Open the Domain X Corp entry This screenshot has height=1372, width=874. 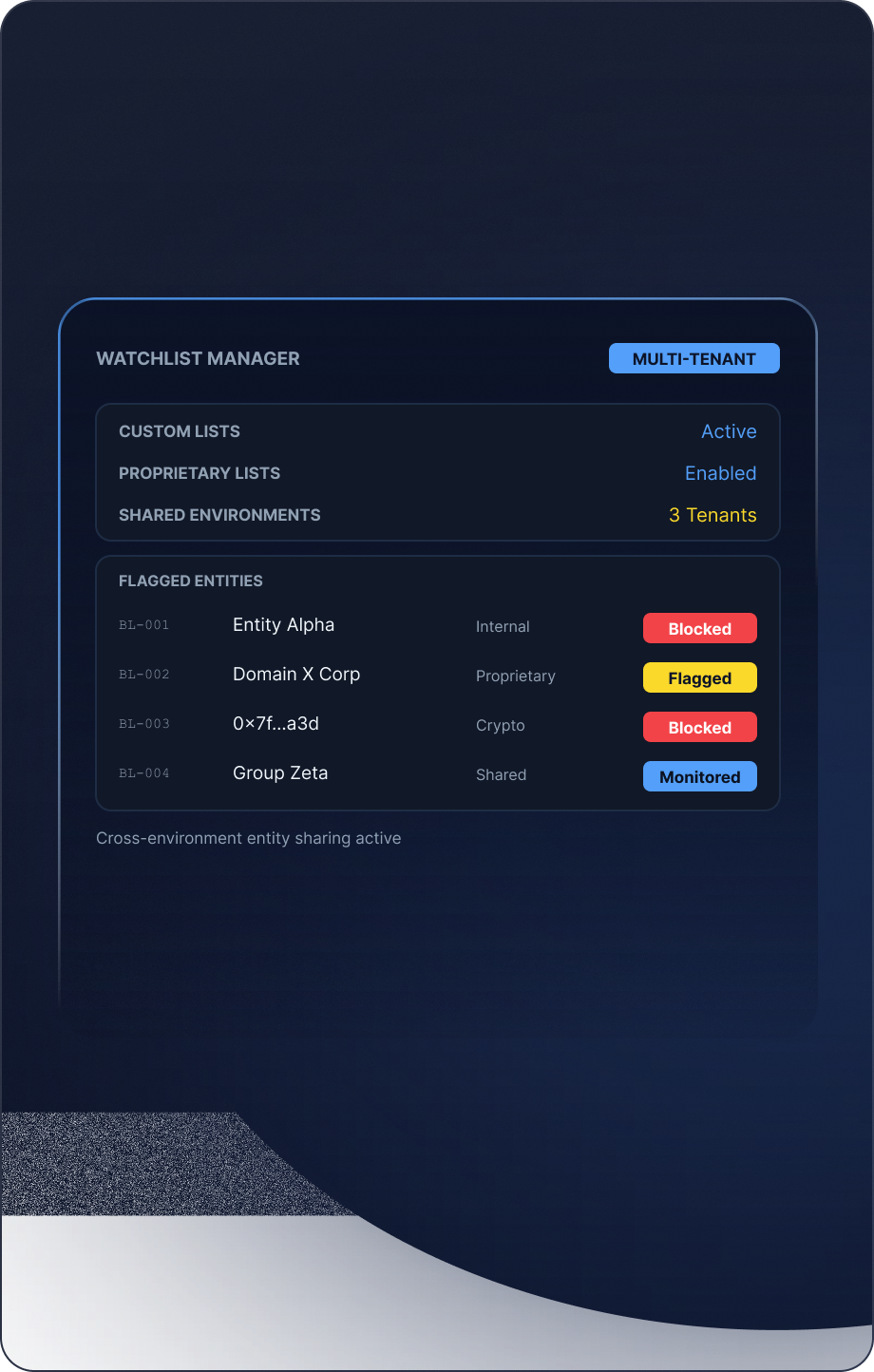[296, 674]
